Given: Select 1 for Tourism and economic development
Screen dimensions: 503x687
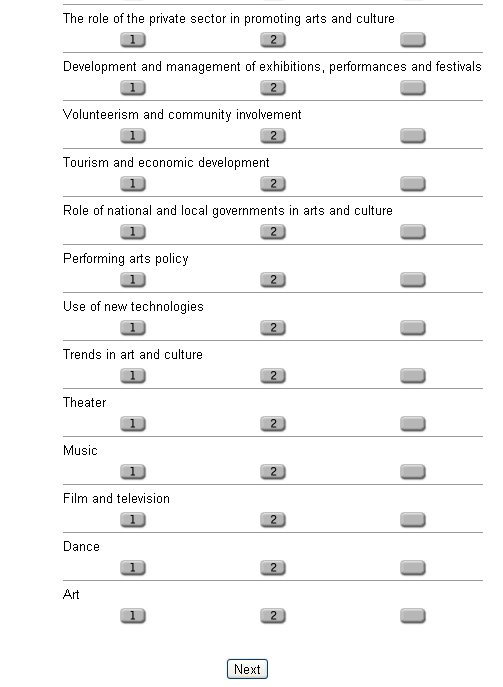Looking at the screenshot, I should coord(133,184).
